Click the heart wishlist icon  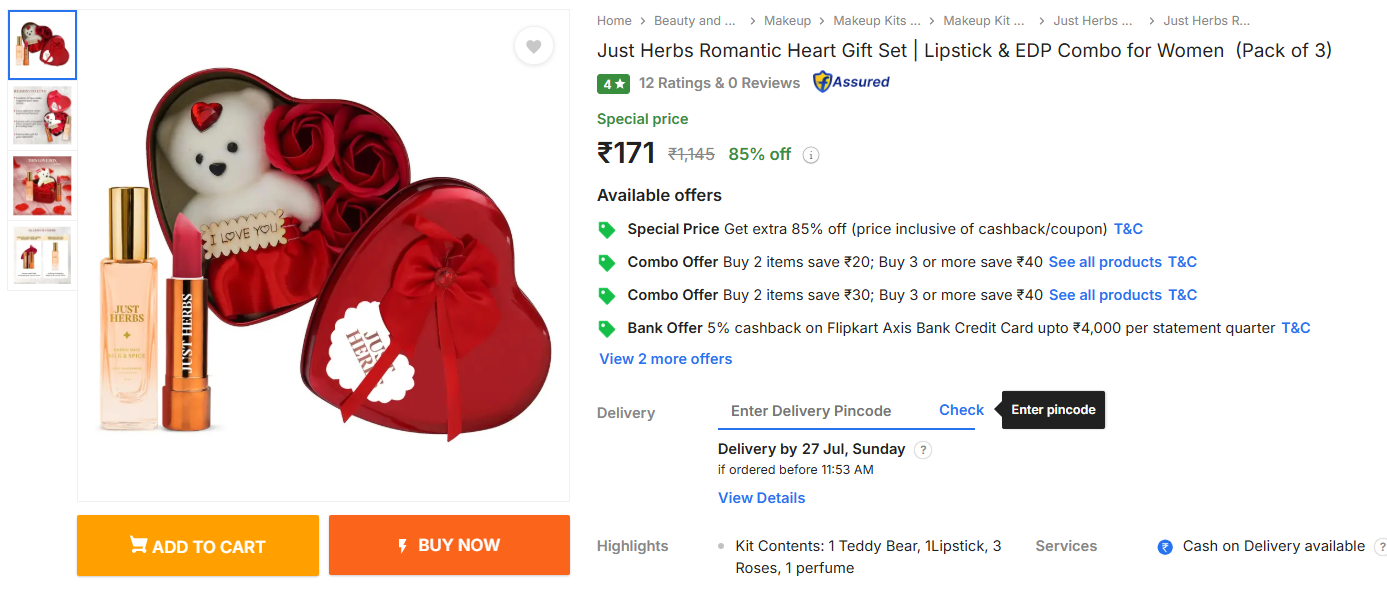pyautogui.click(x=534, y=46)
